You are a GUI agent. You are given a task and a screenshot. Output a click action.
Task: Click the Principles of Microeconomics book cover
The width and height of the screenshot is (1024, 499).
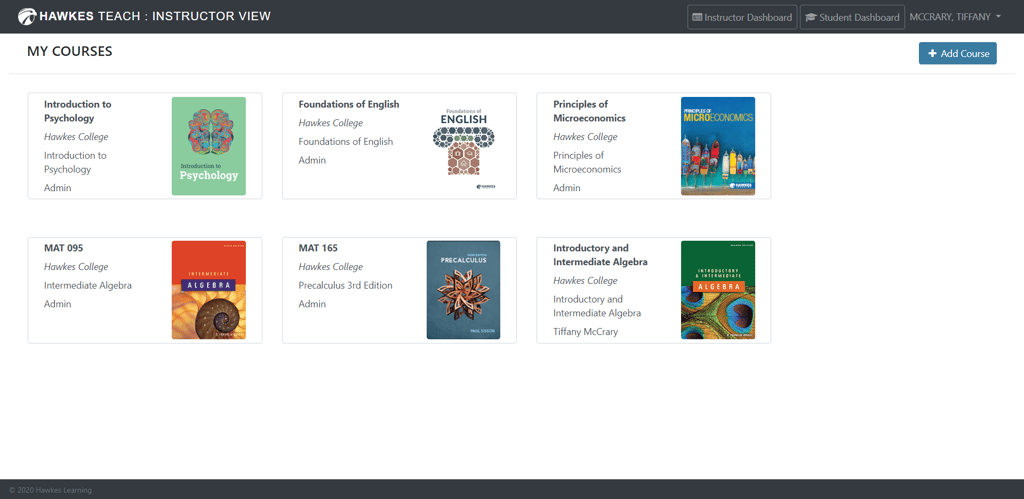pyautogui.click(x=717, y=146)
